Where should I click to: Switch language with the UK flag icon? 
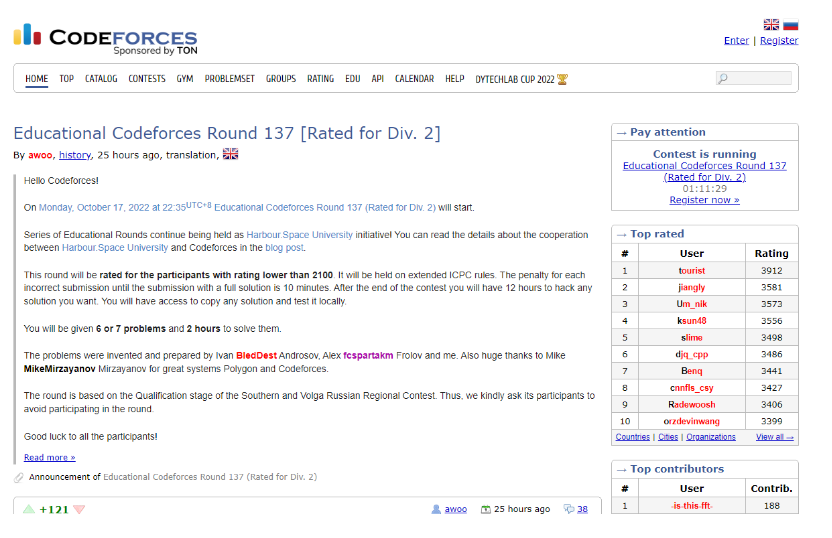point(771,24)
